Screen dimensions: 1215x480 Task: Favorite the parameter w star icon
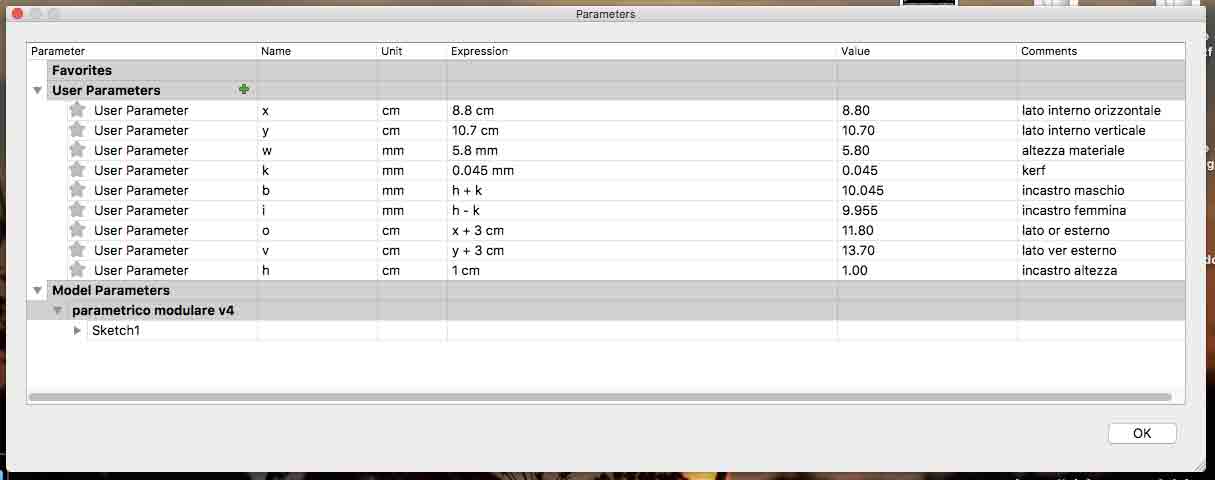(x=77, y=150)
